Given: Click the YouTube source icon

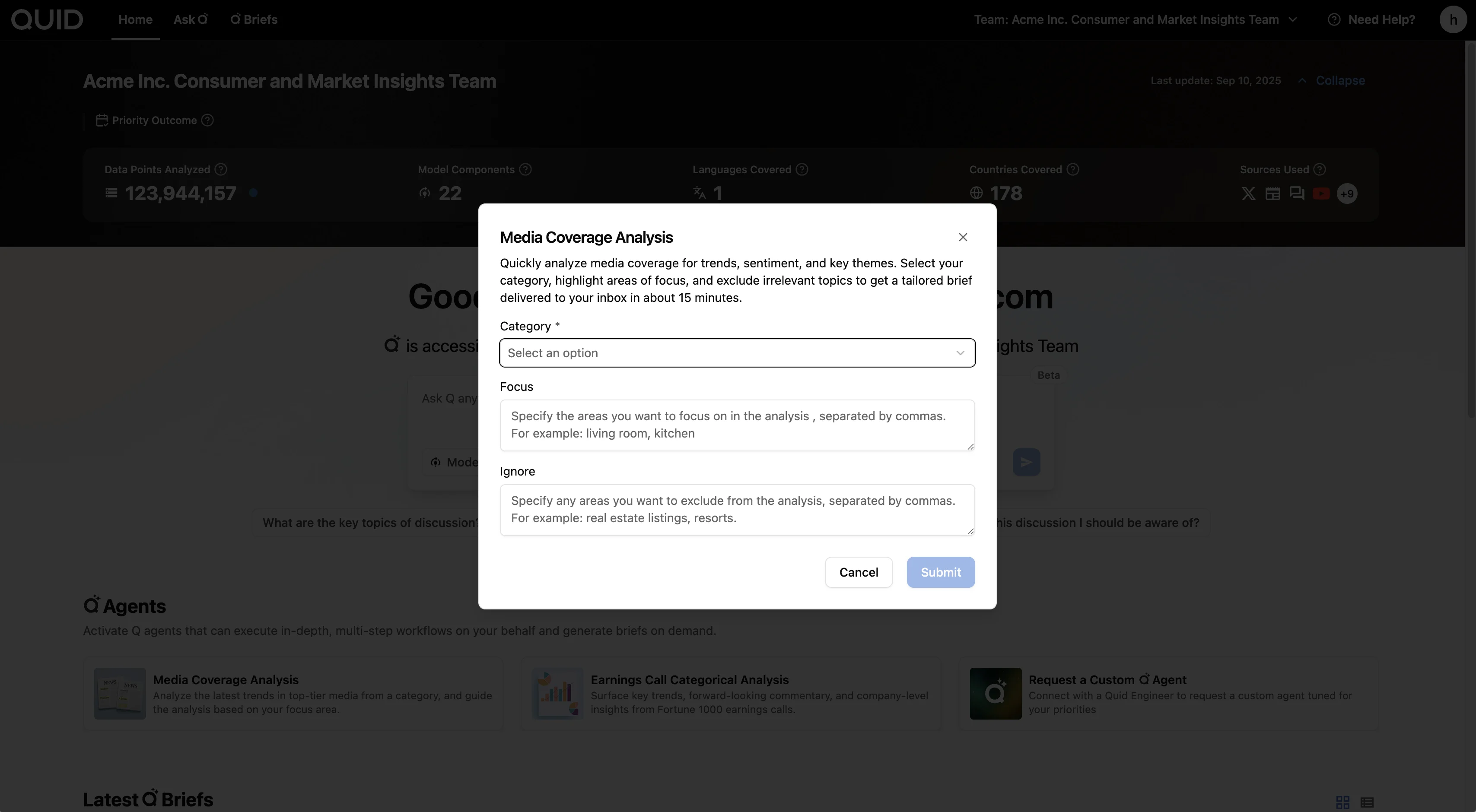Looking at the screenshot, I should coord(1321,193).
